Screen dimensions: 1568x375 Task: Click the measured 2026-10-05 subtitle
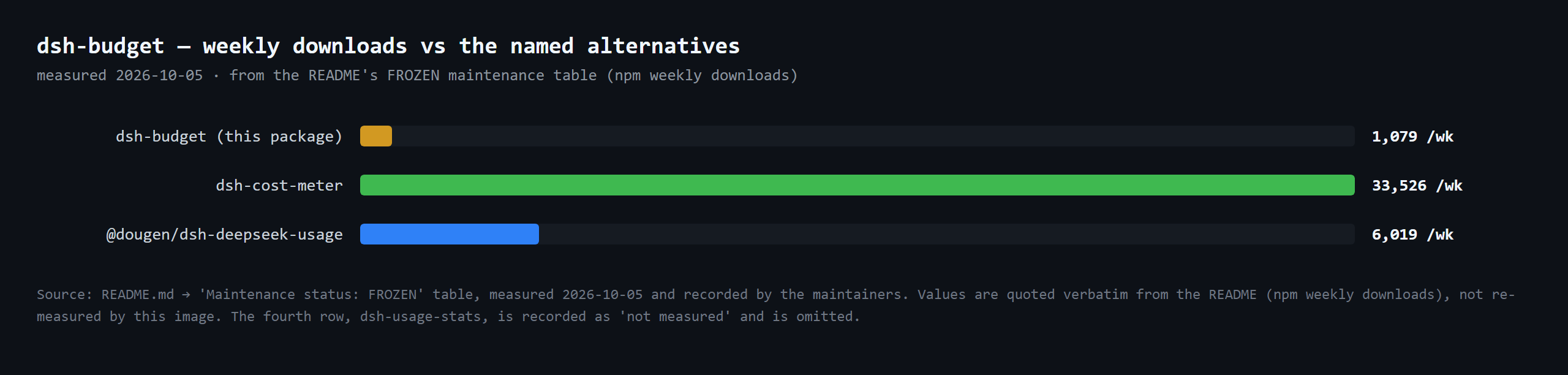point(119,75)
